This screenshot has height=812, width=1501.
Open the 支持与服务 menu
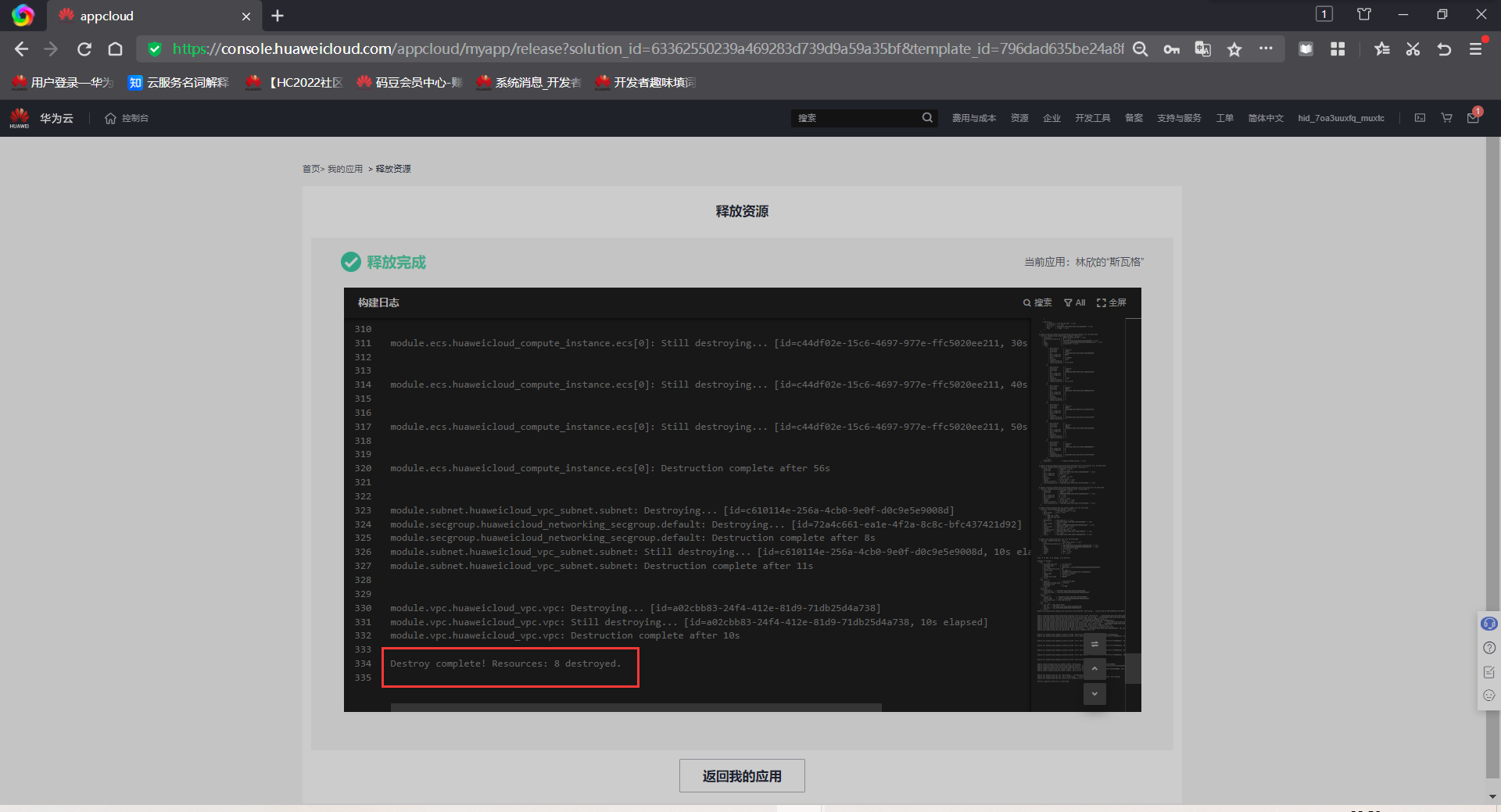(x=1179, y=118)
